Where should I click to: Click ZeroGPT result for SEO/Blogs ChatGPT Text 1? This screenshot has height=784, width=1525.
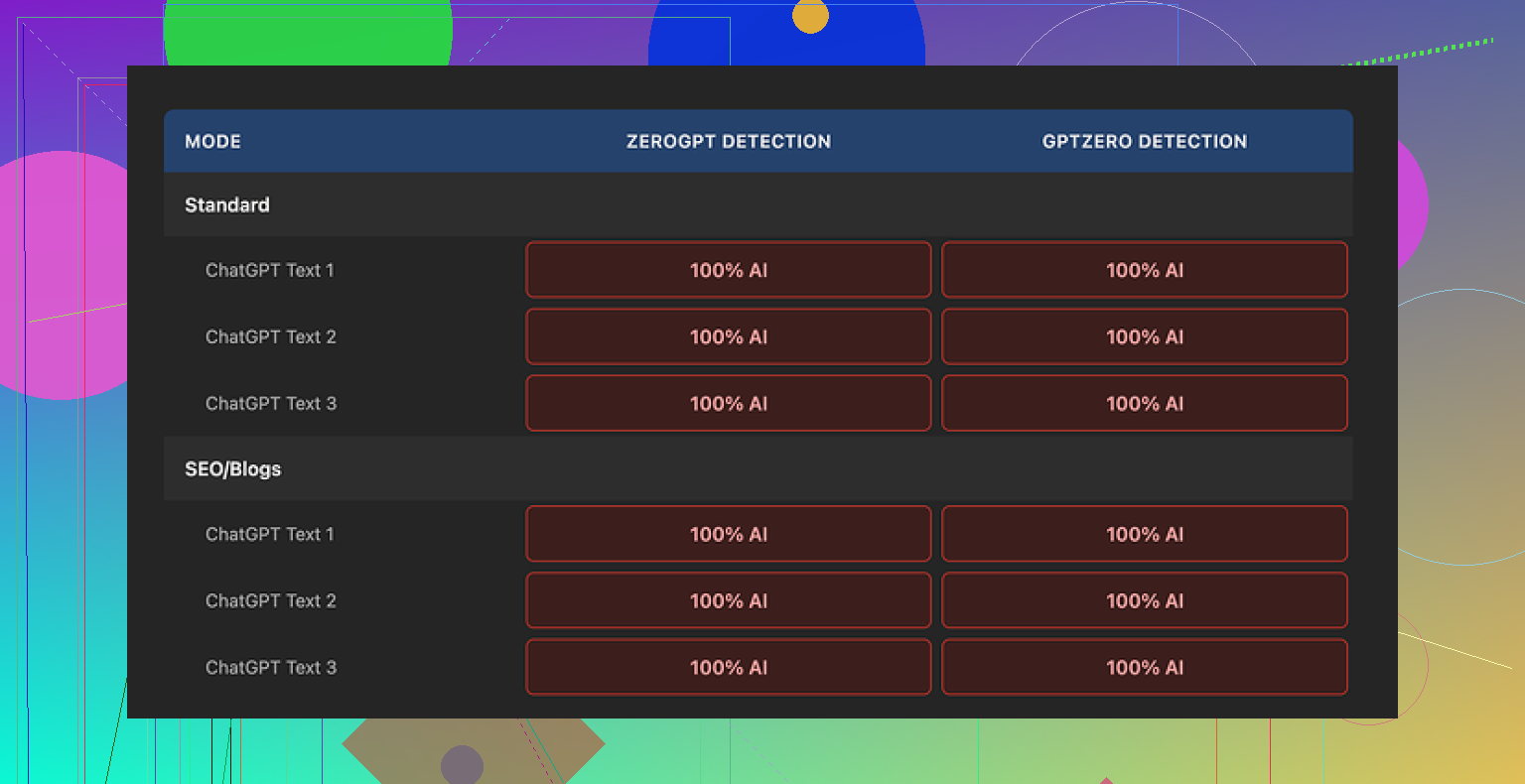click(x=728, y=534)
